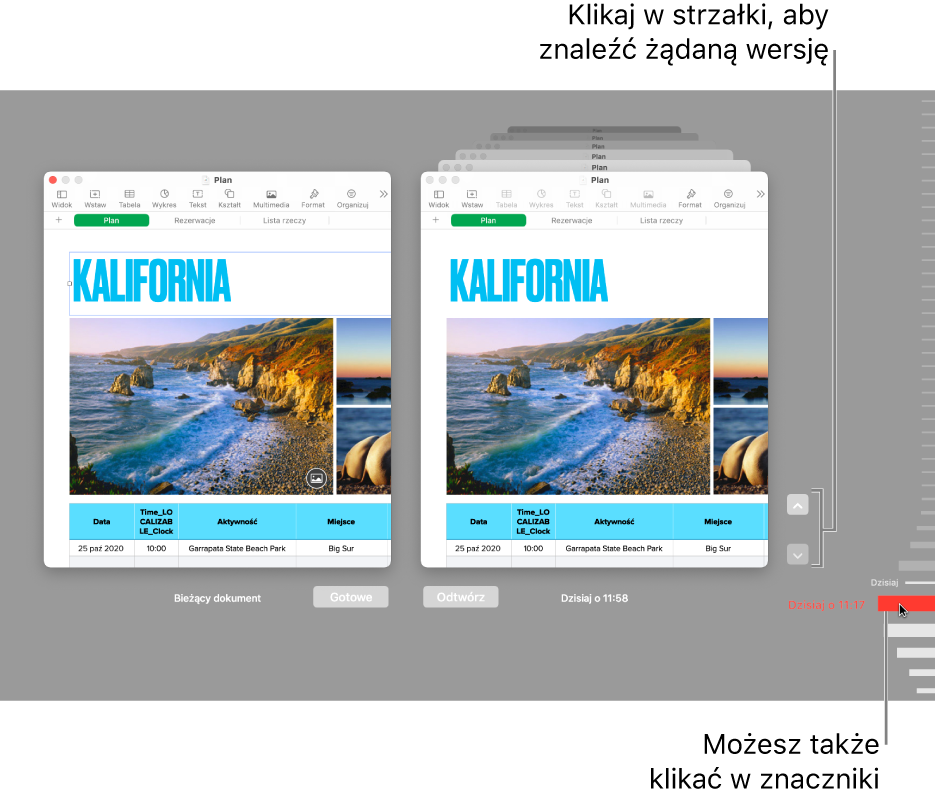
Task: Switch to Lista rzeczy tab in current document
Action: [284, 221]
